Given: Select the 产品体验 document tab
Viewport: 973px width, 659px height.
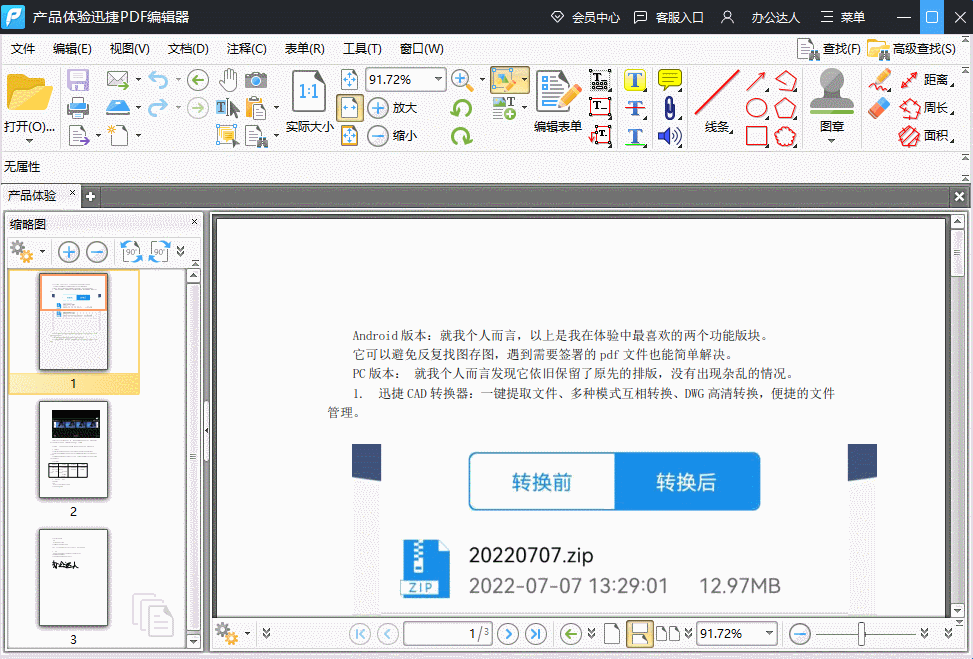Looking at the screenshot, I should [32, 196].
